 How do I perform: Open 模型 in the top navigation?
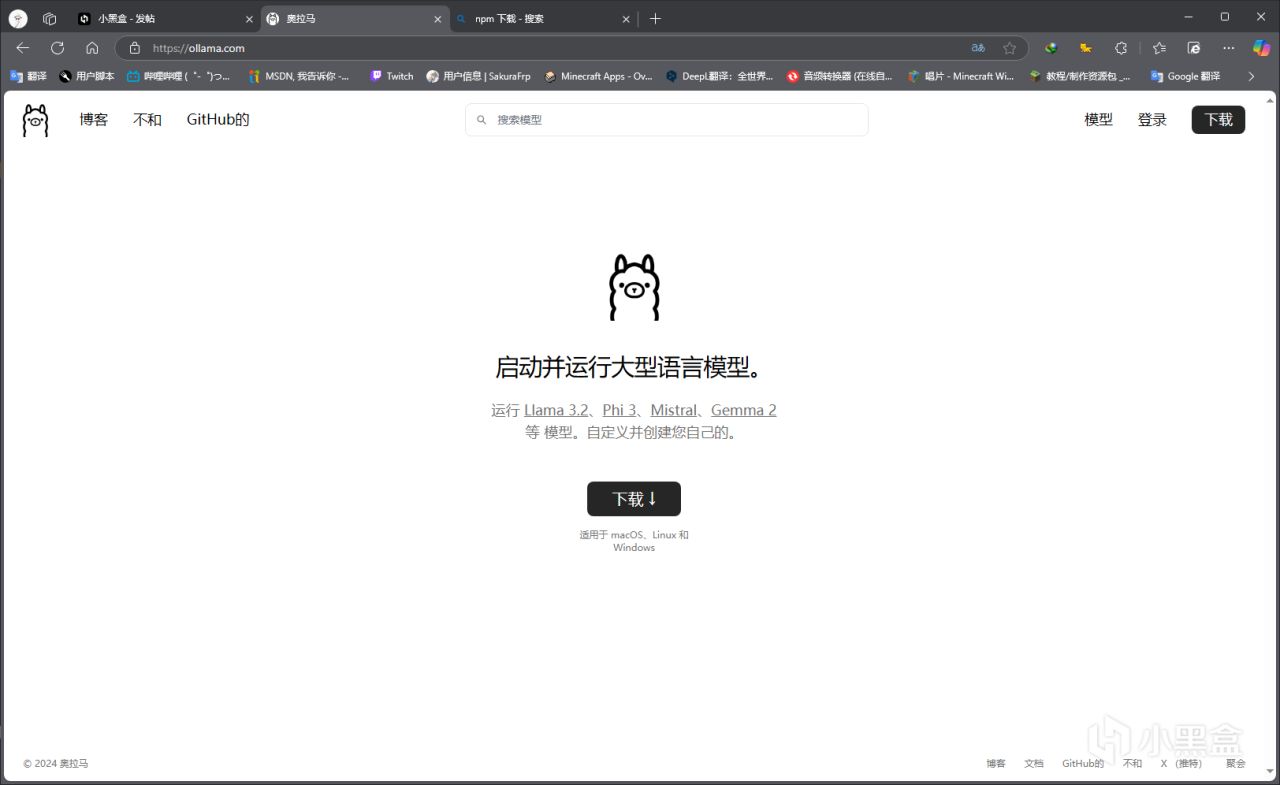(x=1099, y=120)
